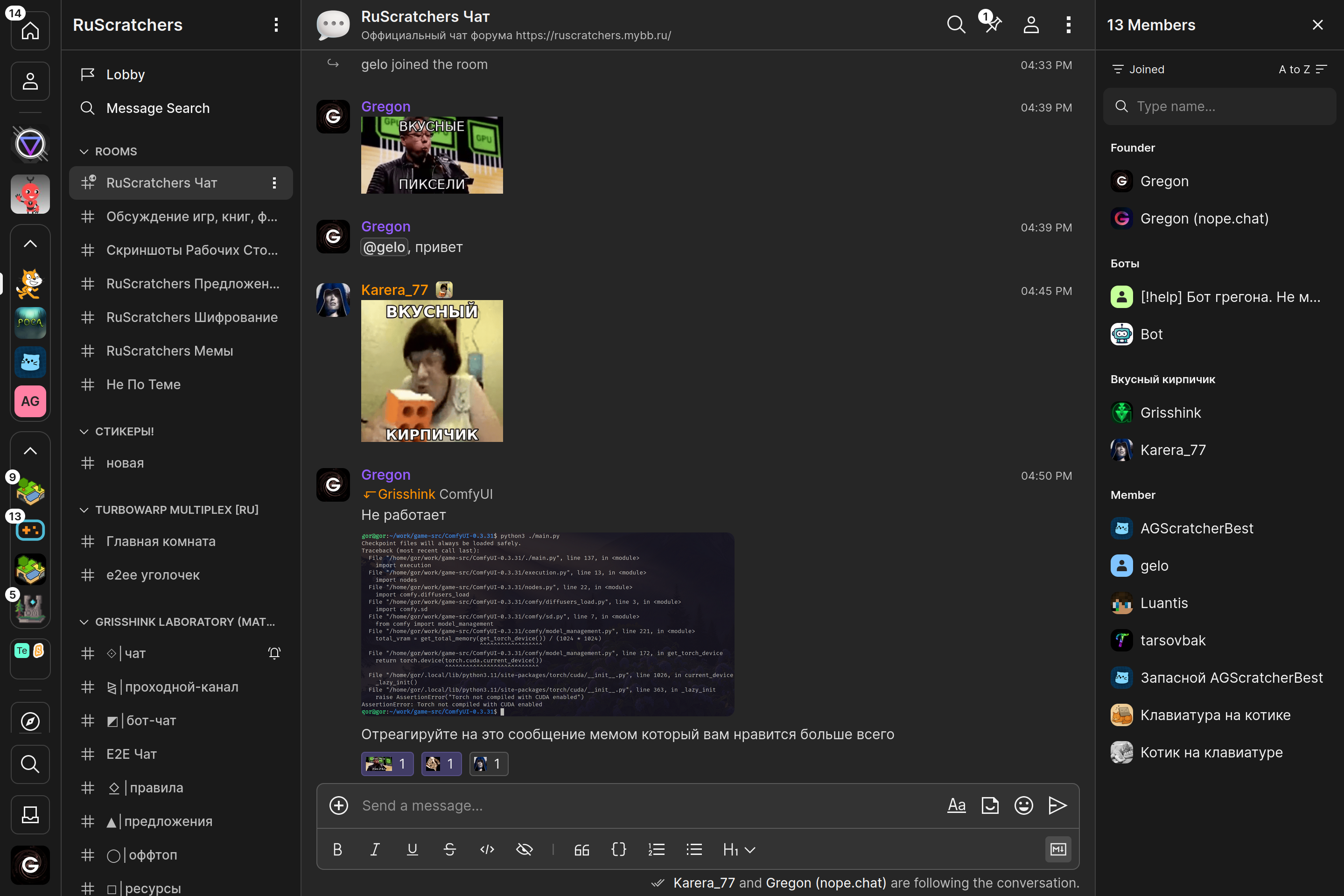
Task: Open sticker picker in composer
Action: [990, 805]
